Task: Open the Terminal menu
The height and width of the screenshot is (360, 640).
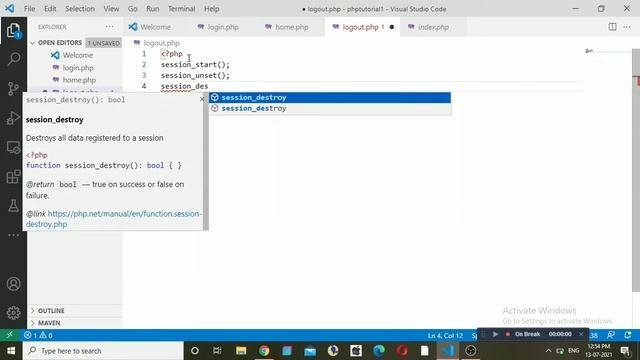Action: coord(182,9)
